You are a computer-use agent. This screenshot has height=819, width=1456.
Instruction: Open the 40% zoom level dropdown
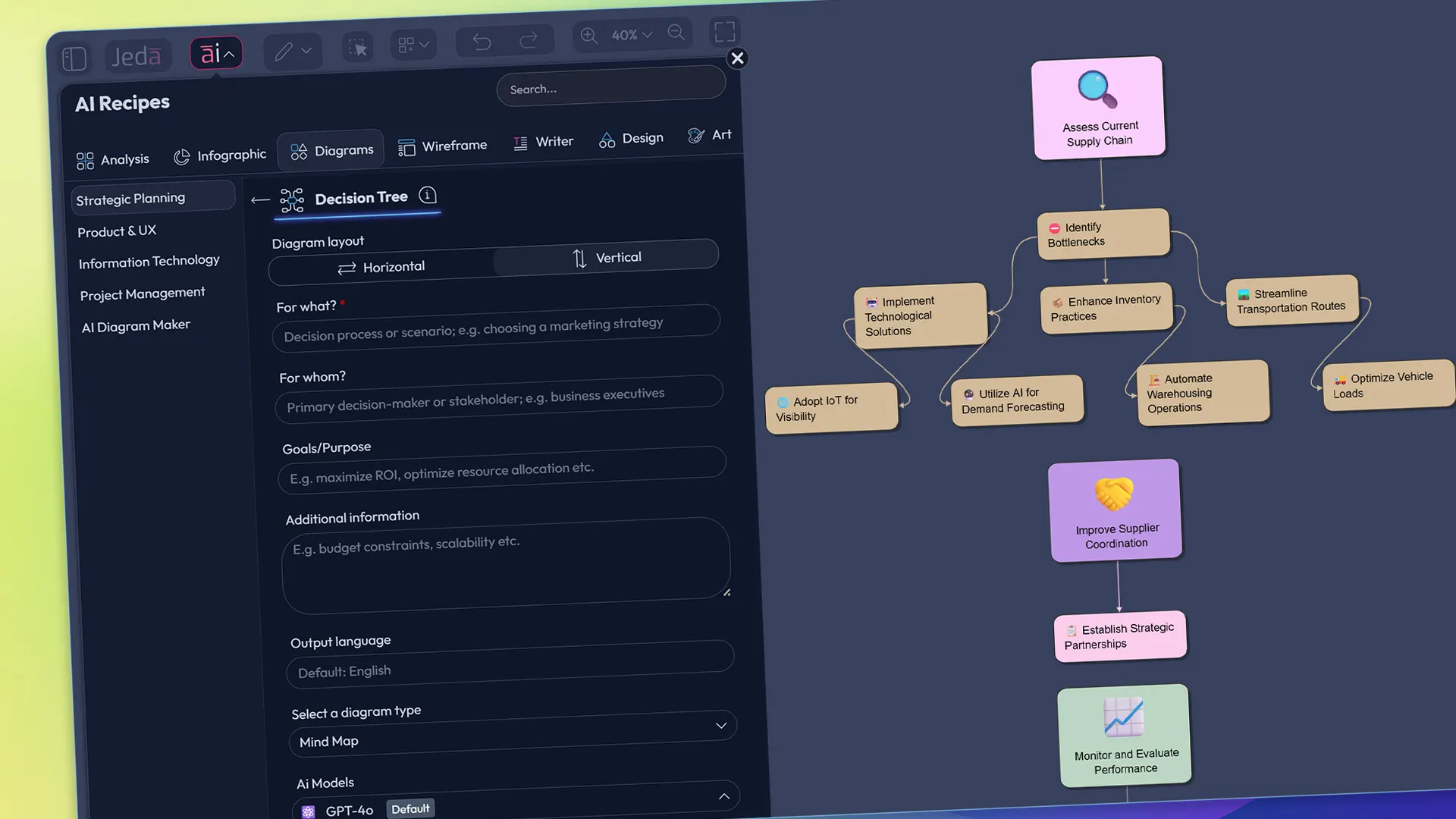click(632, 35)
